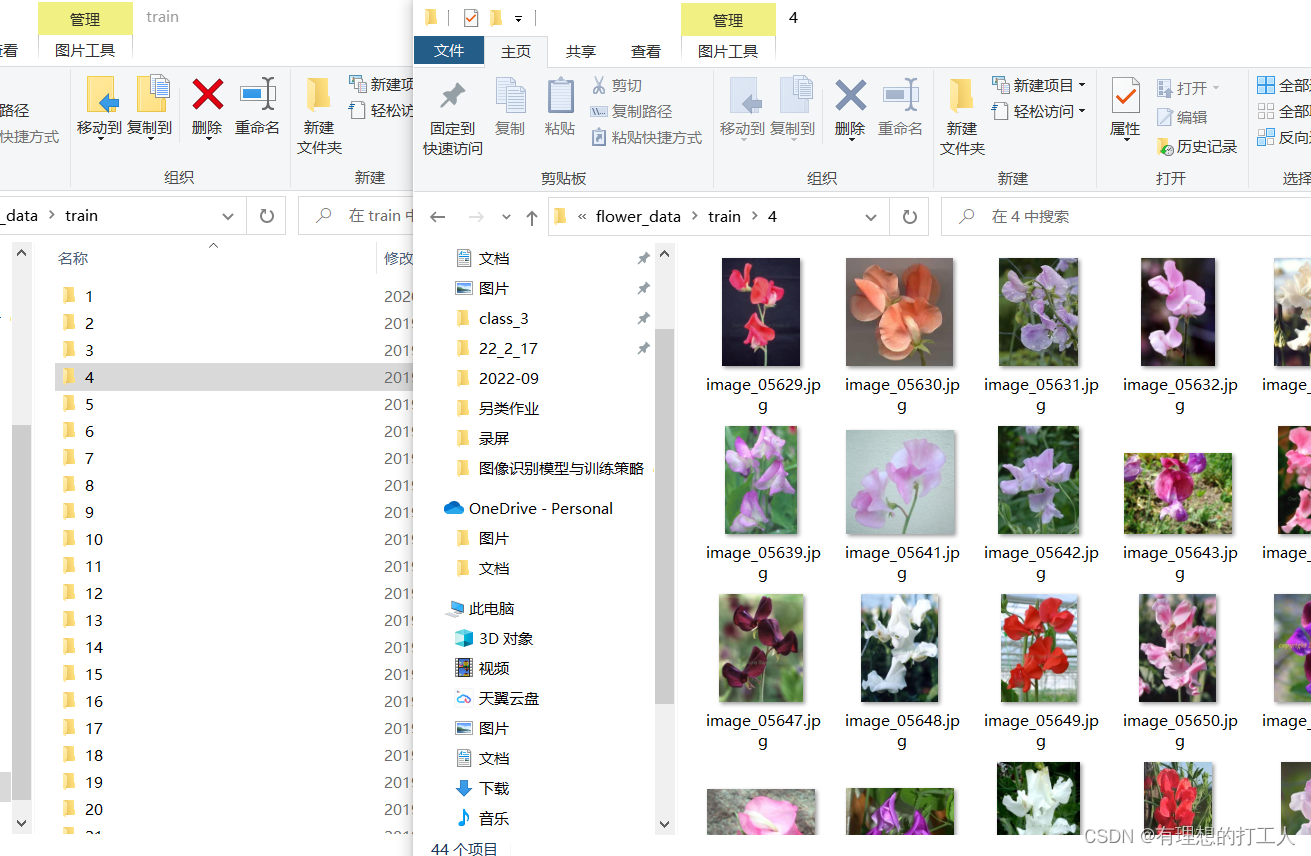Click 新建文件夹 in train window ribbon
Screen dimensions: 1311x856
point(319,117)
